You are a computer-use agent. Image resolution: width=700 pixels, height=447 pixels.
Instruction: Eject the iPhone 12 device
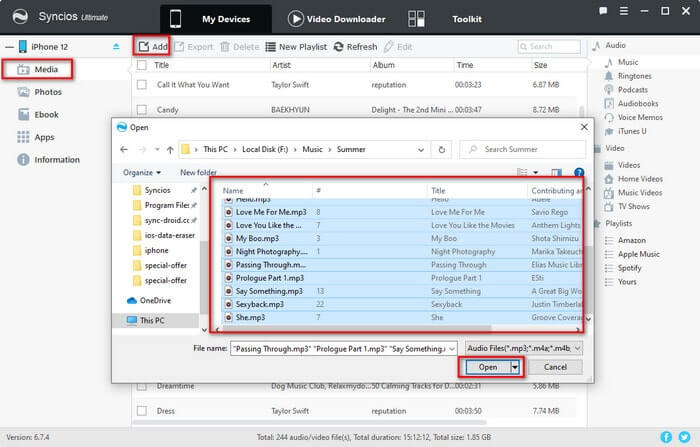[x=116, y=46]
